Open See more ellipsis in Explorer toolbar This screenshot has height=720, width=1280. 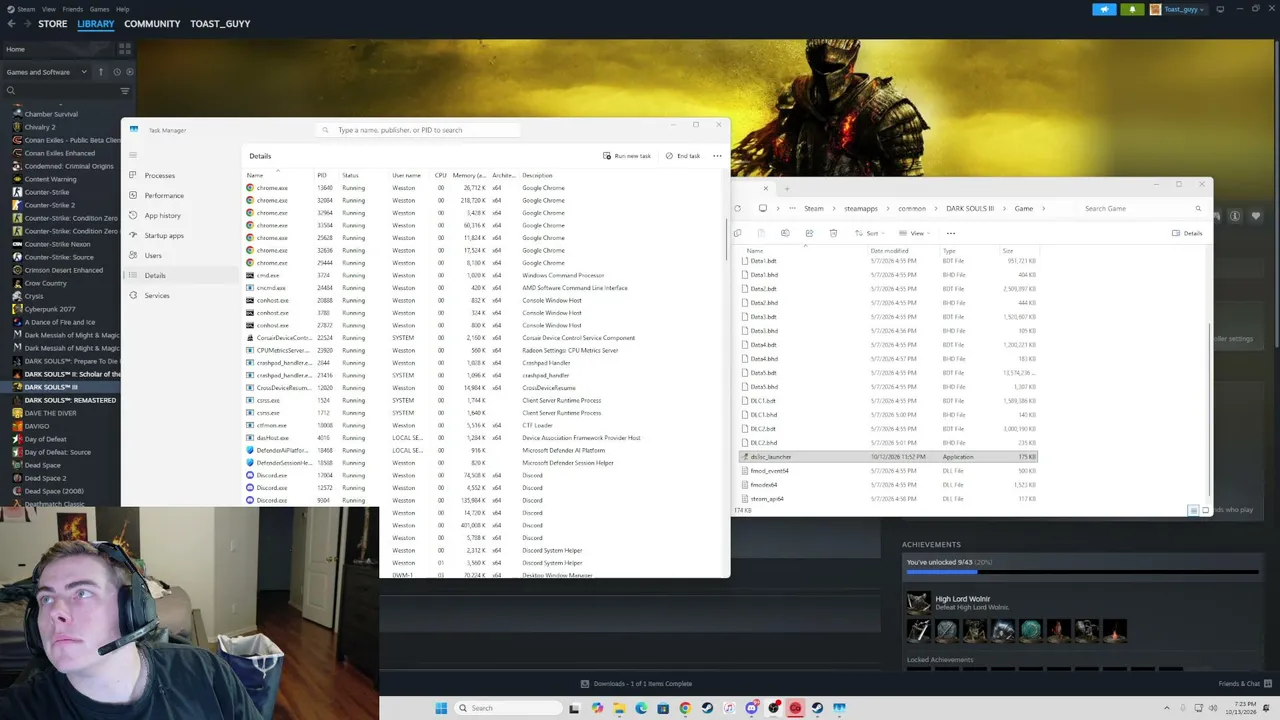[950, 233]
